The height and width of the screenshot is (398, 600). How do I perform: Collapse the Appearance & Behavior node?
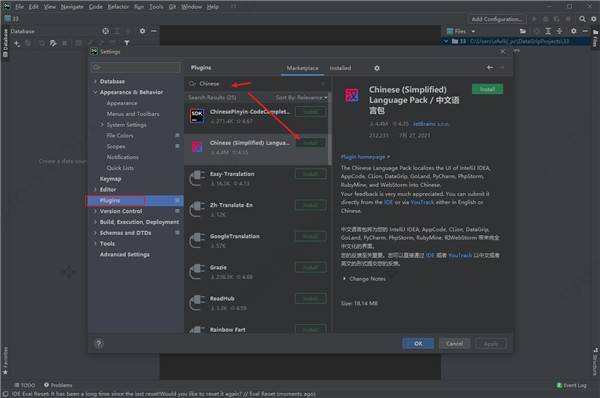click(x=95, y=92)
